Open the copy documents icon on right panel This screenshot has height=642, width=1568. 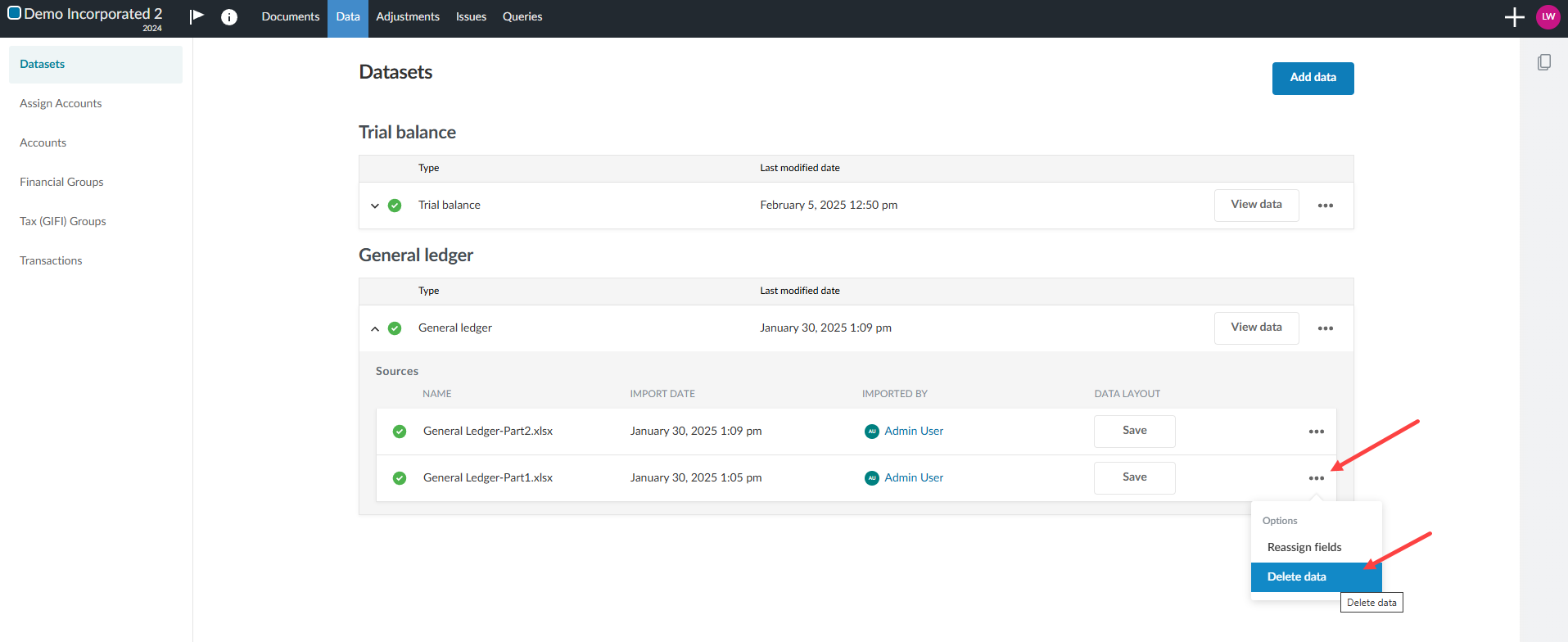[x=1543, y=62]
